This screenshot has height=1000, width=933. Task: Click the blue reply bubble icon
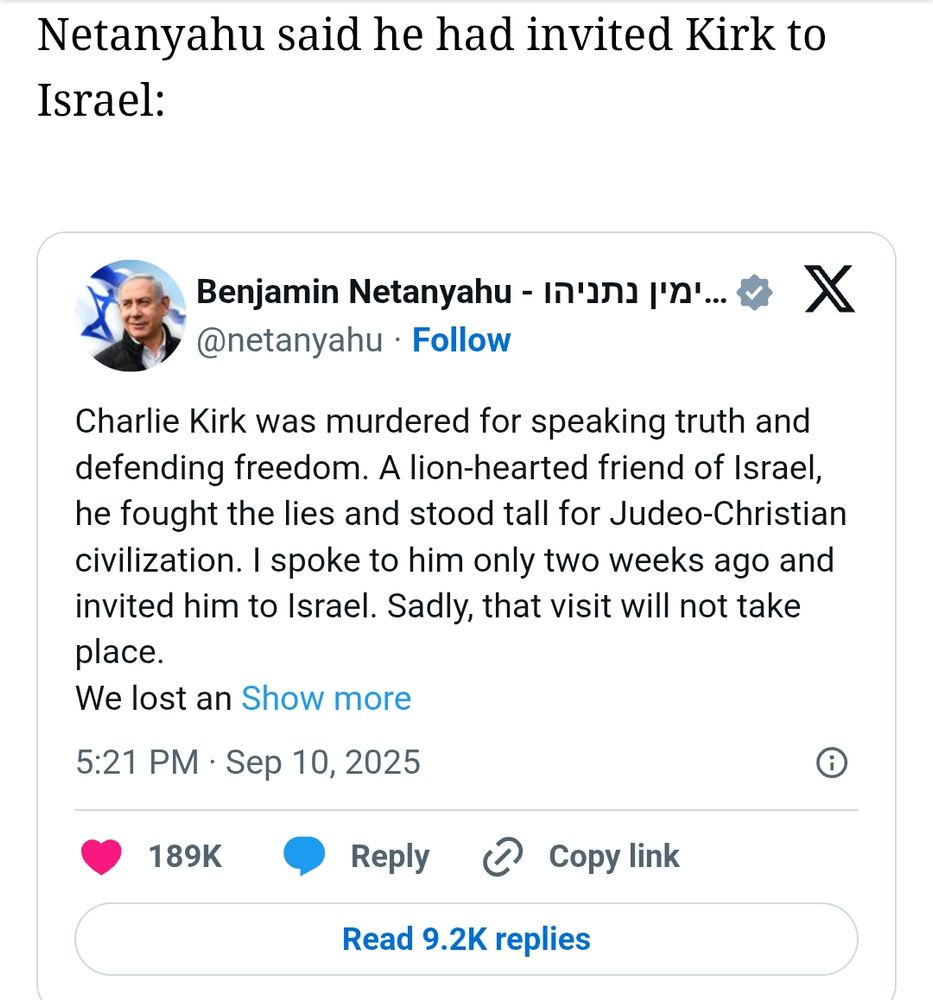[x=305, y=857]
